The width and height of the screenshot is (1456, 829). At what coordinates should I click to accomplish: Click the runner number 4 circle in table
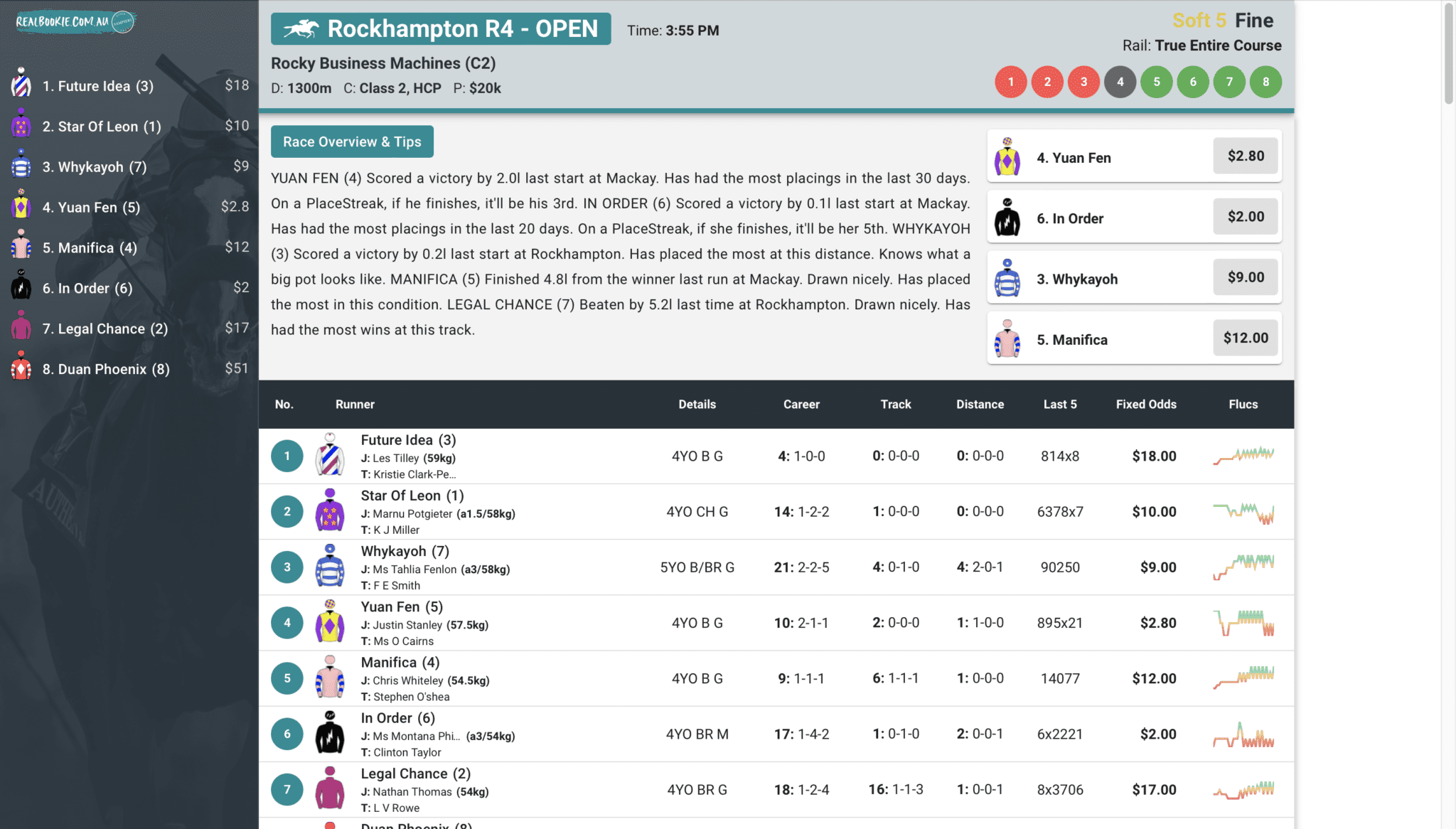click(287, 622)
